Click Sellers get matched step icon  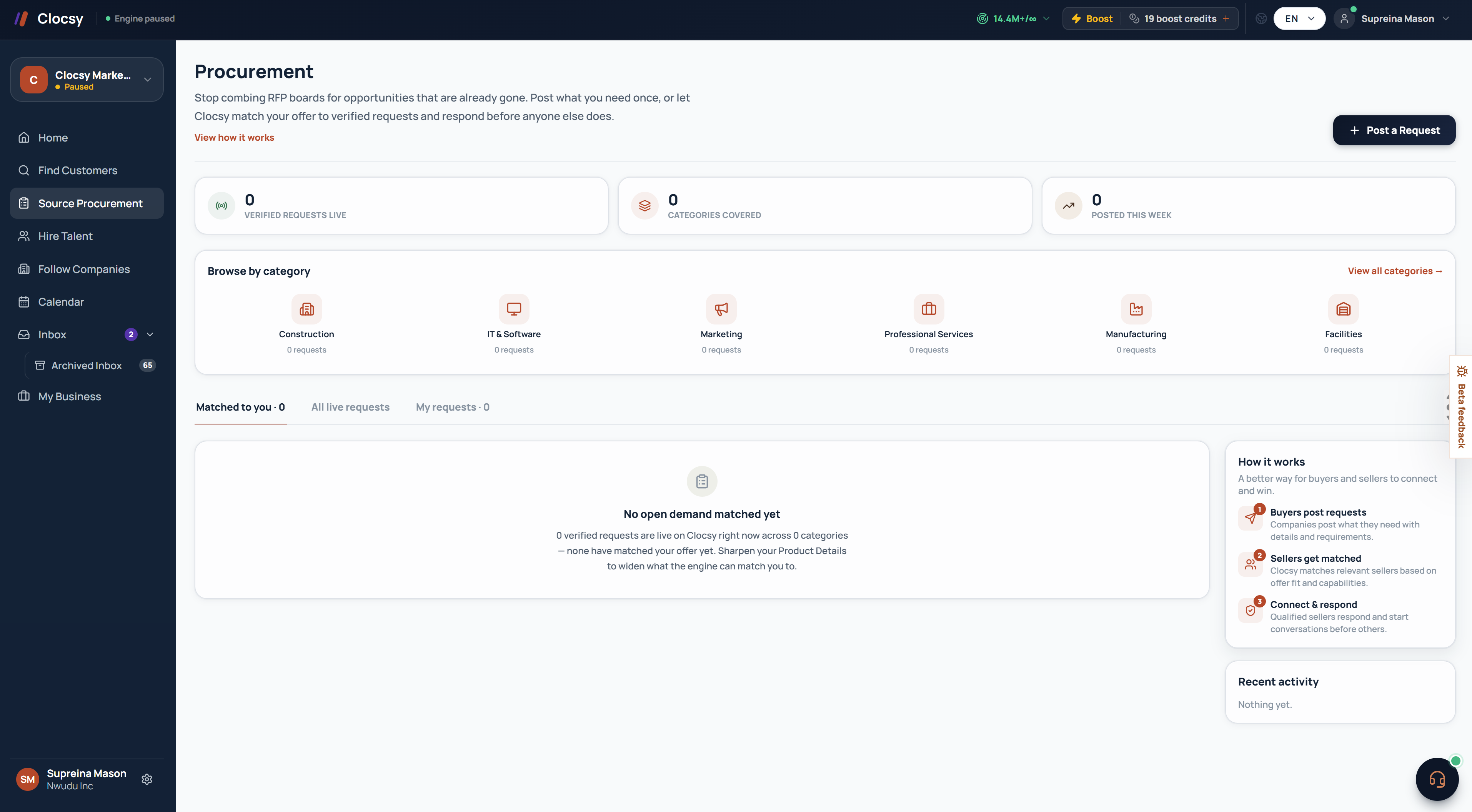coord(1251,564)
